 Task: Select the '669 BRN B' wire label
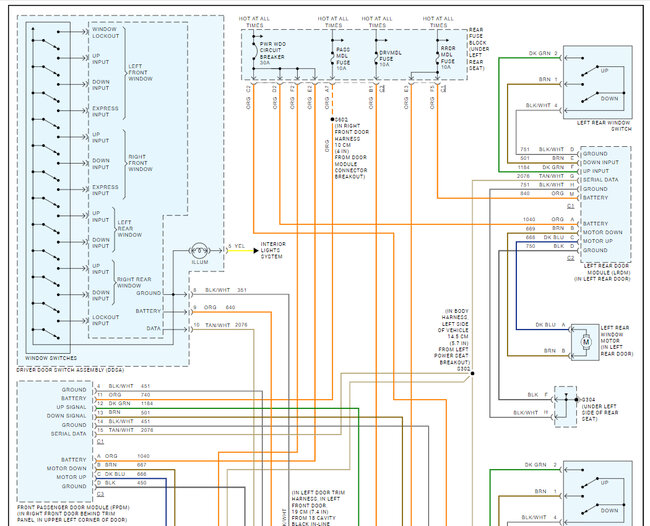point(550,228)
